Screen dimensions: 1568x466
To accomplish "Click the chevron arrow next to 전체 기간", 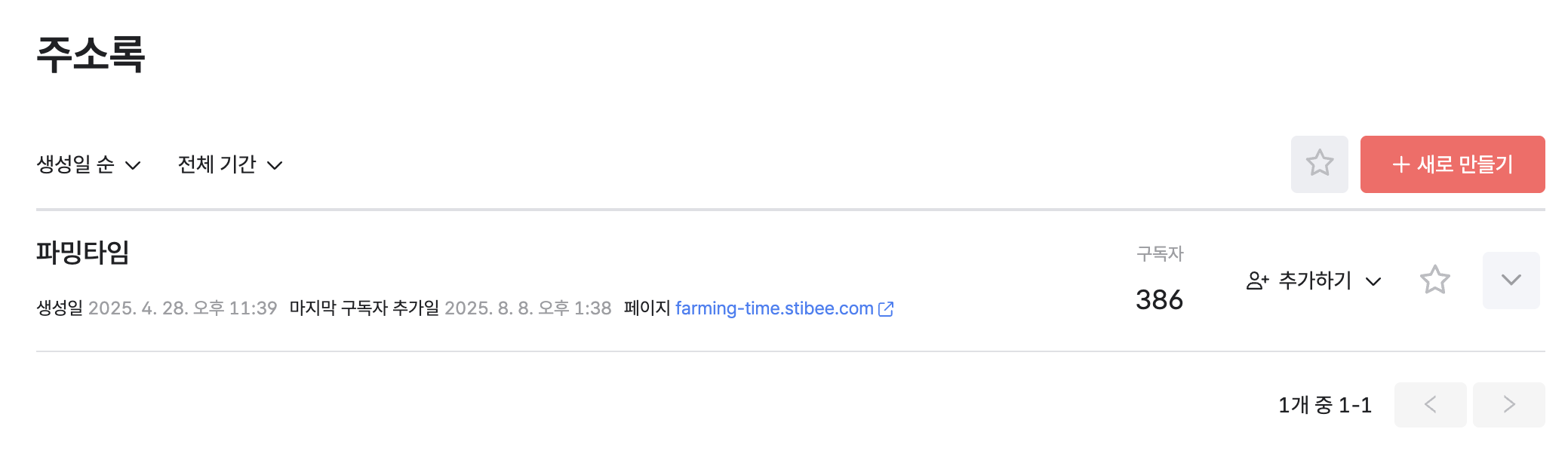I will click(275, 165).
